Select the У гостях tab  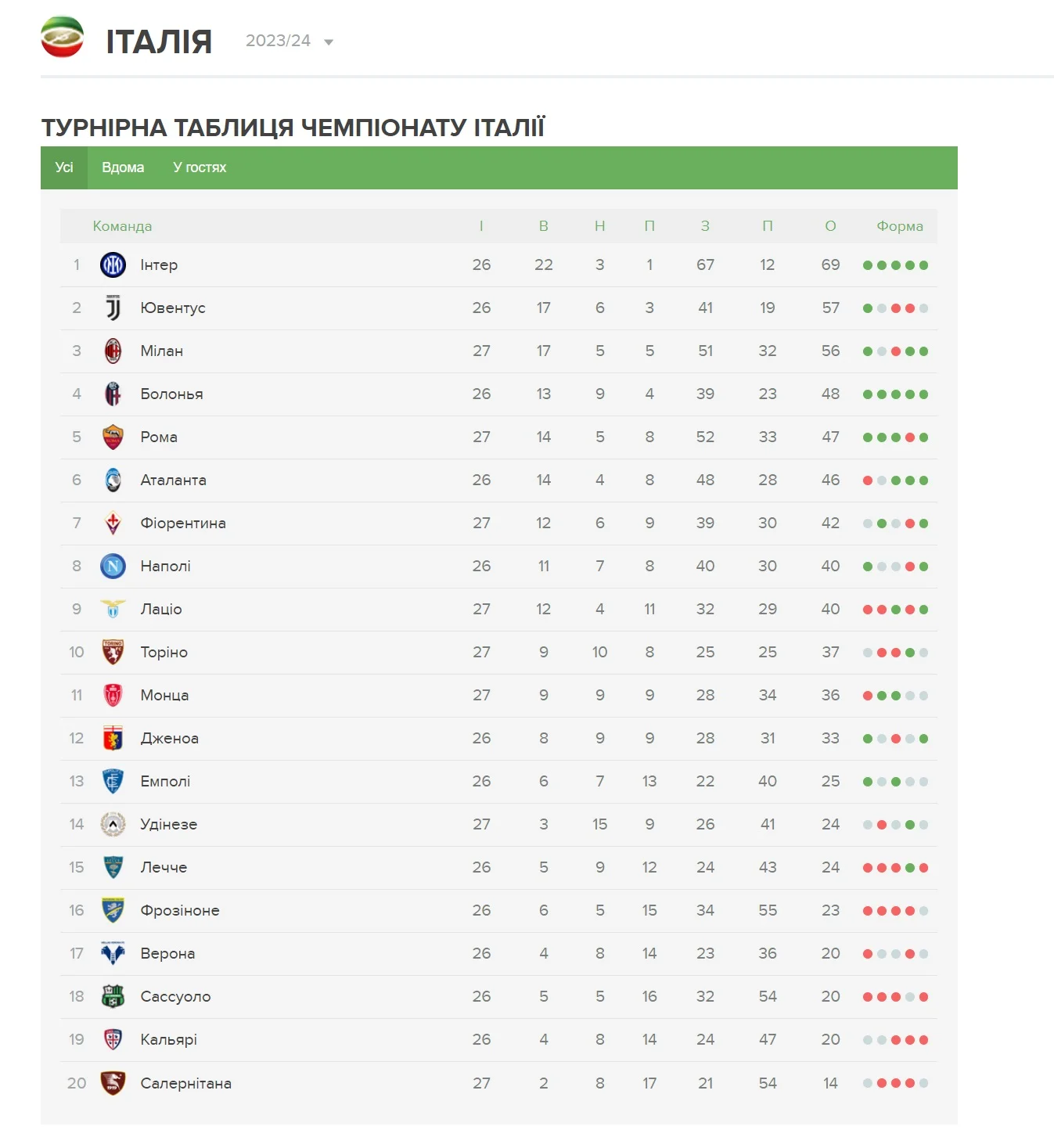click(200, 167)
